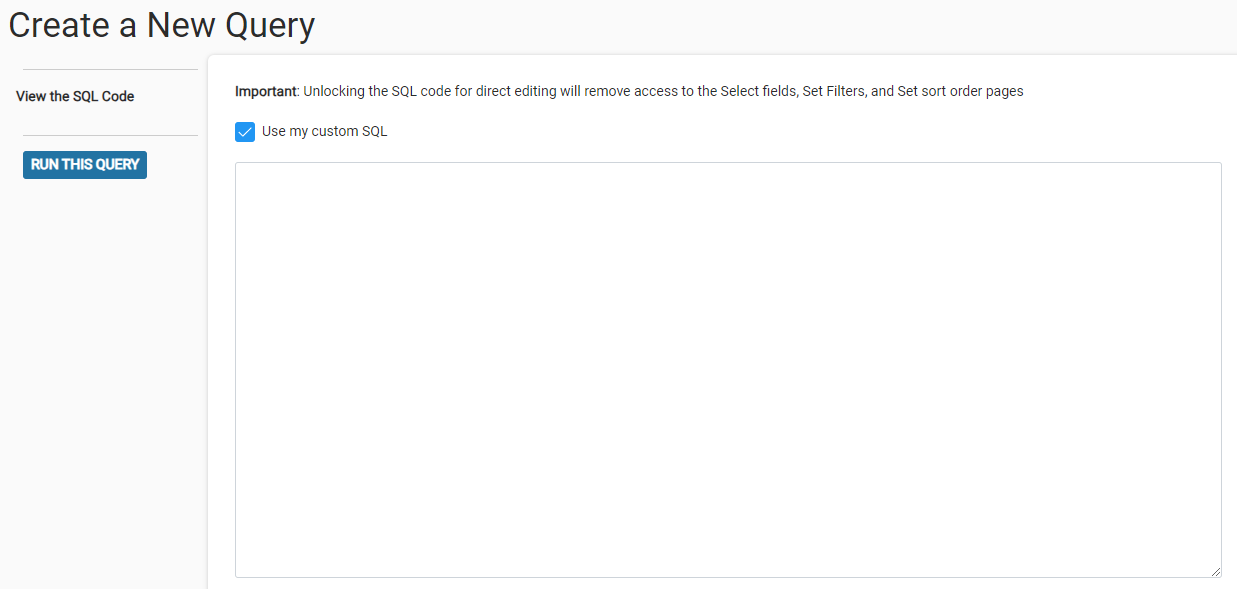
Task: Click the bold 'Important' word in the notice
Action: (266, 91)
